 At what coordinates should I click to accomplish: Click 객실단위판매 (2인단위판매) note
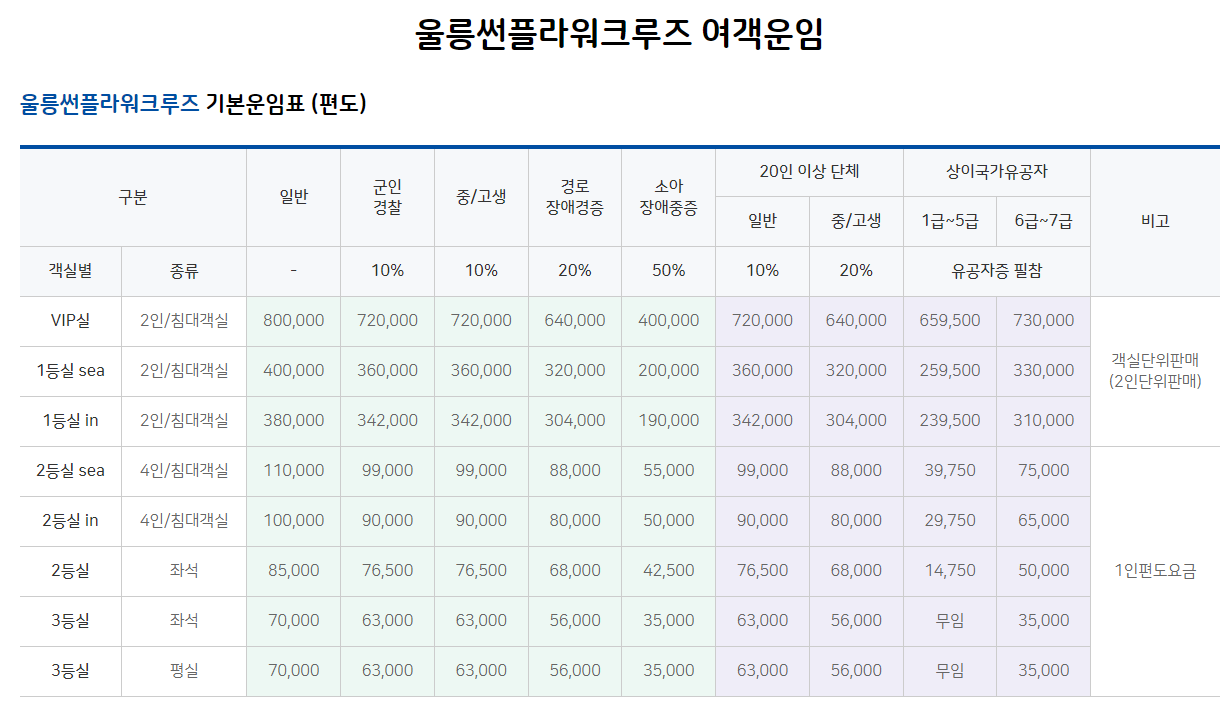click(x=1155, y=371)
